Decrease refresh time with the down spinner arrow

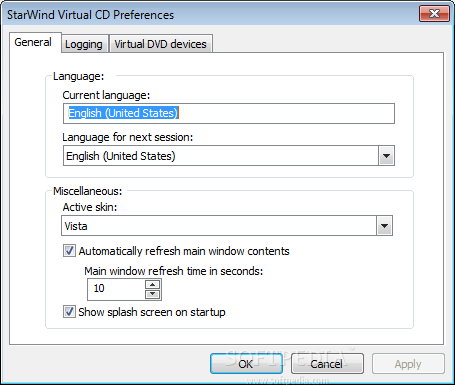pyautogui.click(x=153, y=294)
